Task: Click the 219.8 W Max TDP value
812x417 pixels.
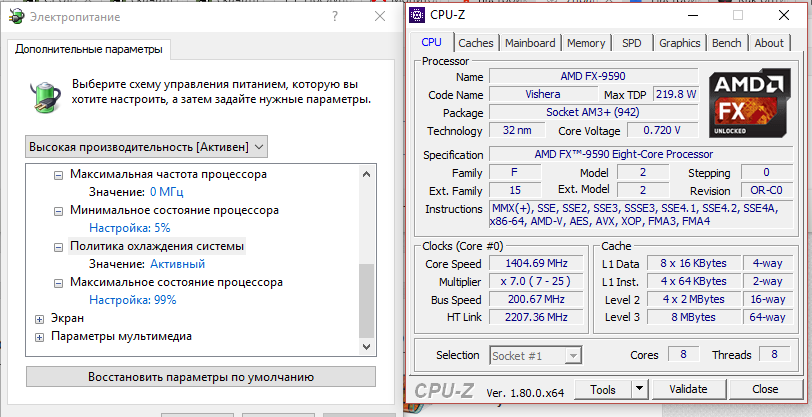Action: coord(675,94)
